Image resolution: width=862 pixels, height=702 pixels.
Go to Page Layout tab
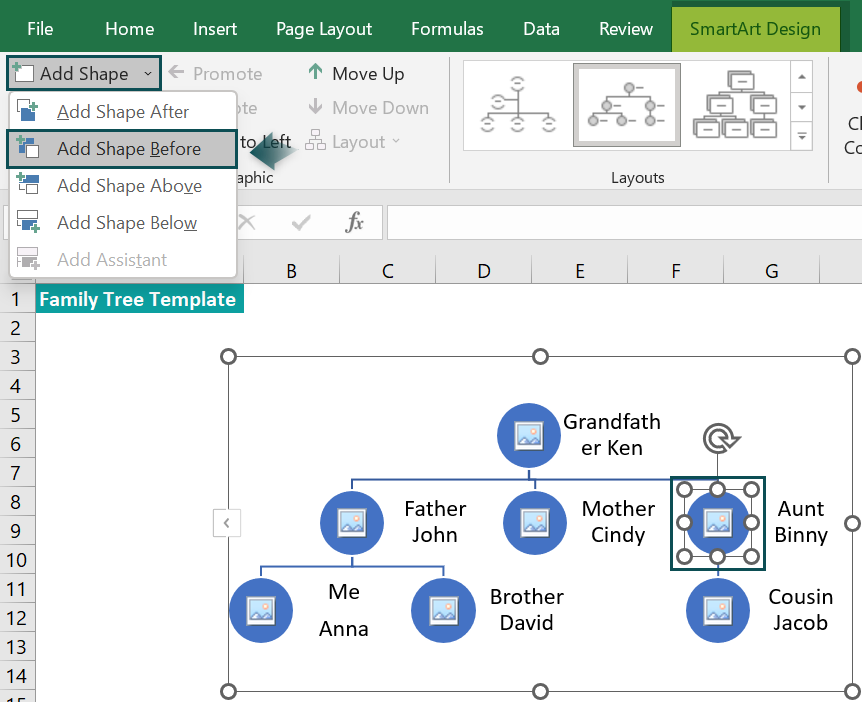point(324,29)
